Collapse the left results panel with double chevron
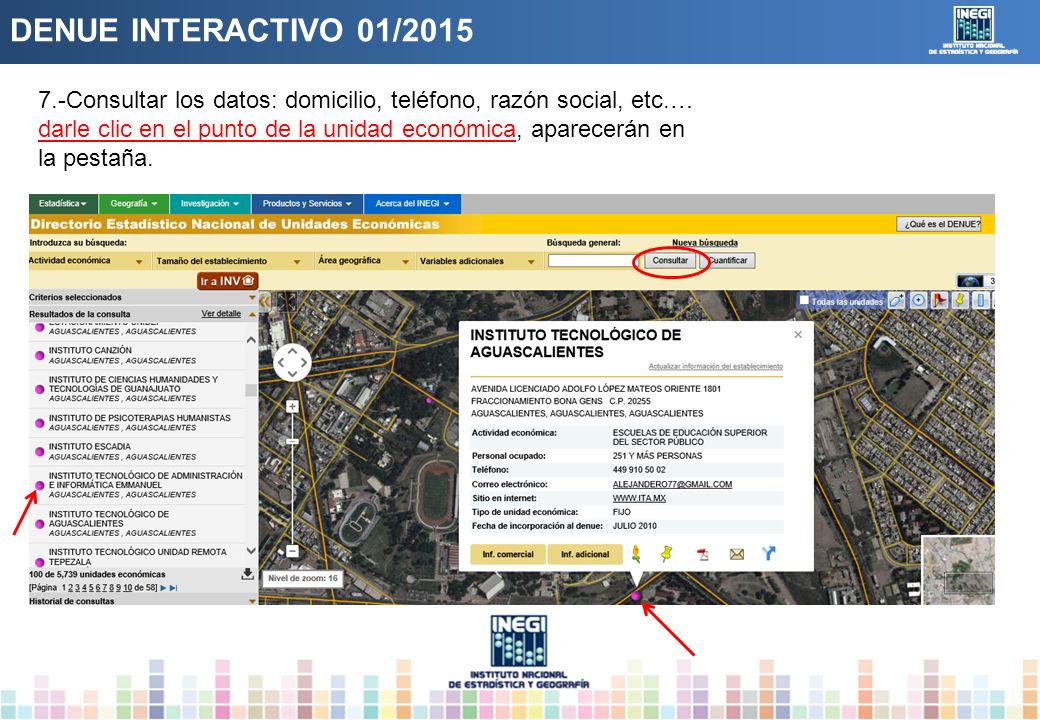The image size is (1040, 720). tap(265, 302)
